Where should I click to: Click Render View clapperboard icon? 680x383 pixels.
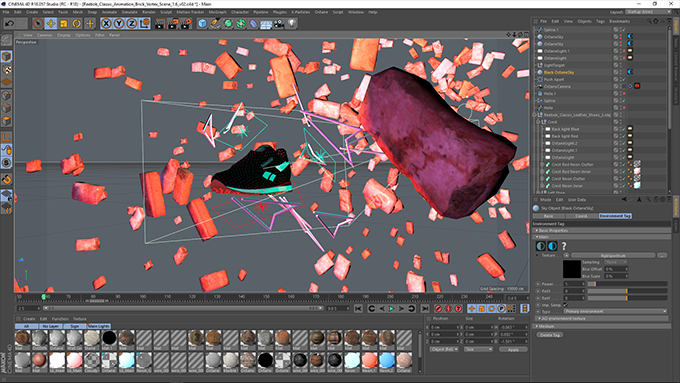(x=160, y=23)
